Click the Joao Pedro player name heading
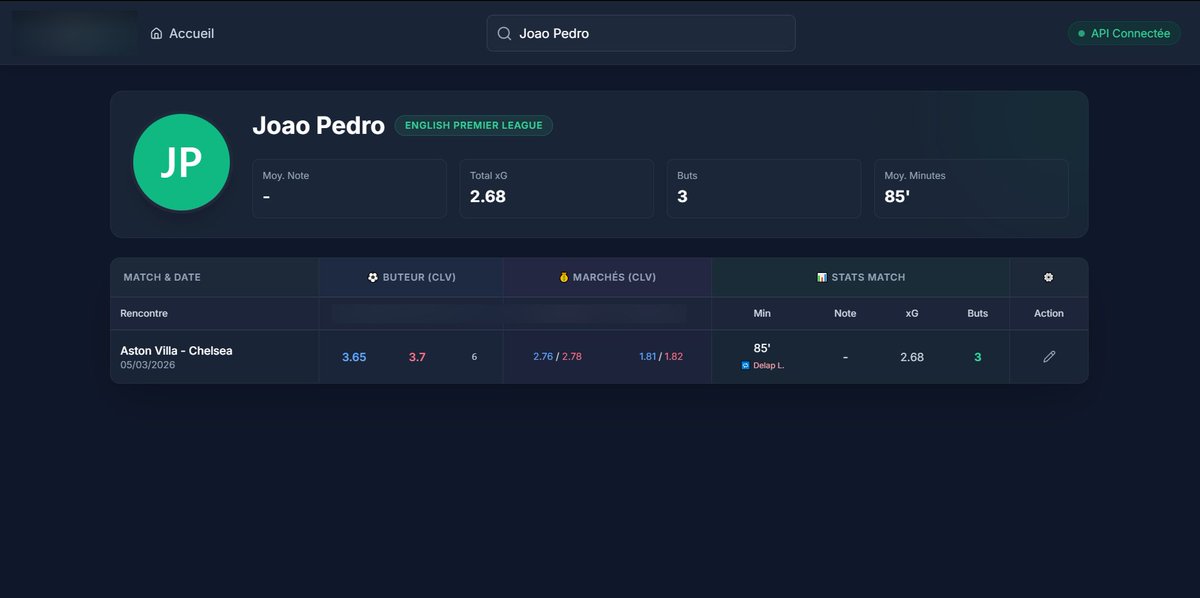The image size is (1200, 598). pos(318,125)
